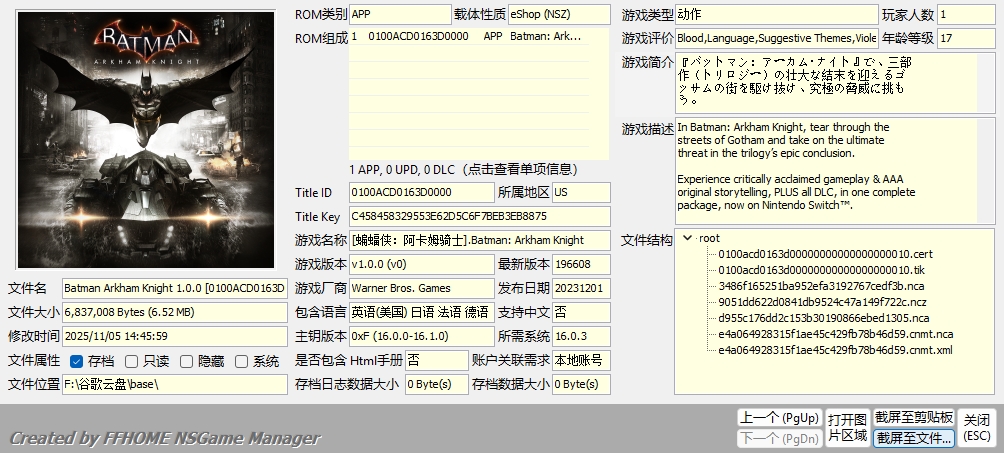Click the Title ID field
The image size is (1004, 453).
tap(421, 192)
